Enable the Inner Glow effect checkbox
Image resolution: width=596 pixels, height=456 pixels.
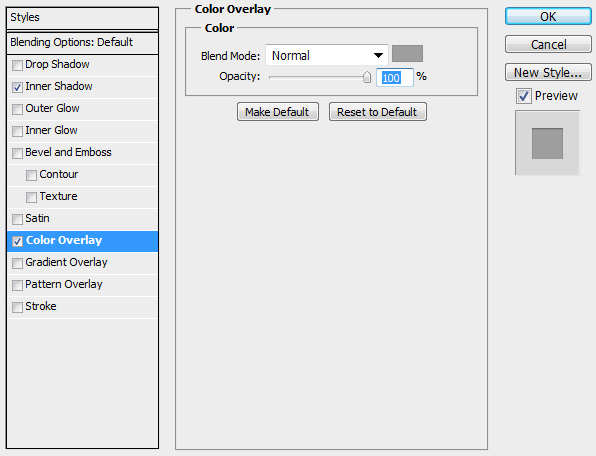[17, 131]
